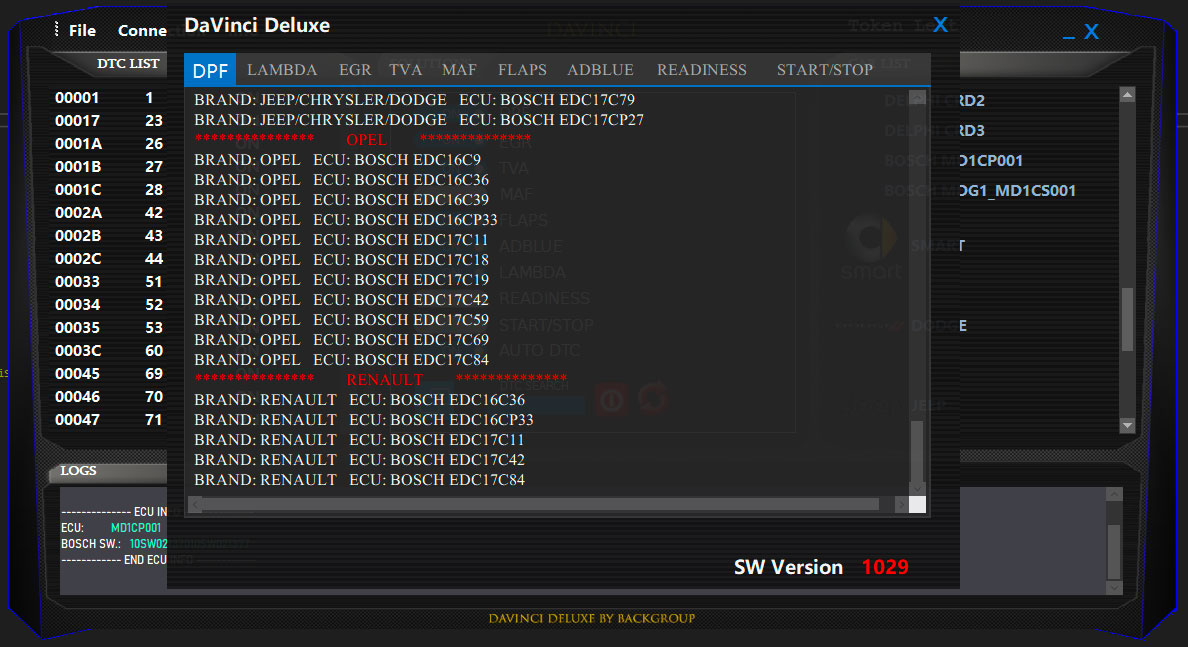
Task: Pick DTC row 00035
Action: [x=109, y=327]
